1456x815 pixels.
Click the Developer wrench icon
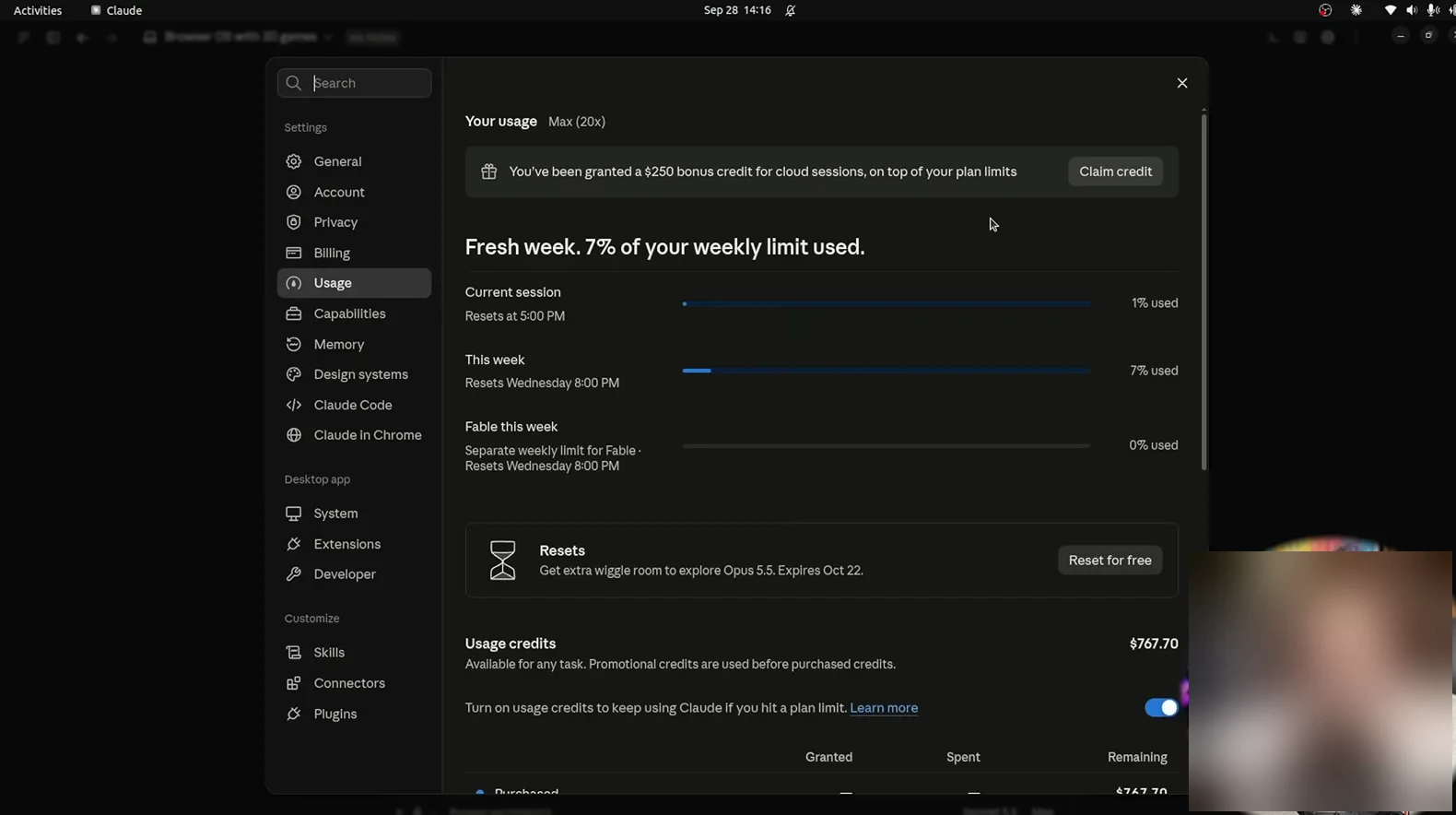pyautogui.click(x=294, y=574)
